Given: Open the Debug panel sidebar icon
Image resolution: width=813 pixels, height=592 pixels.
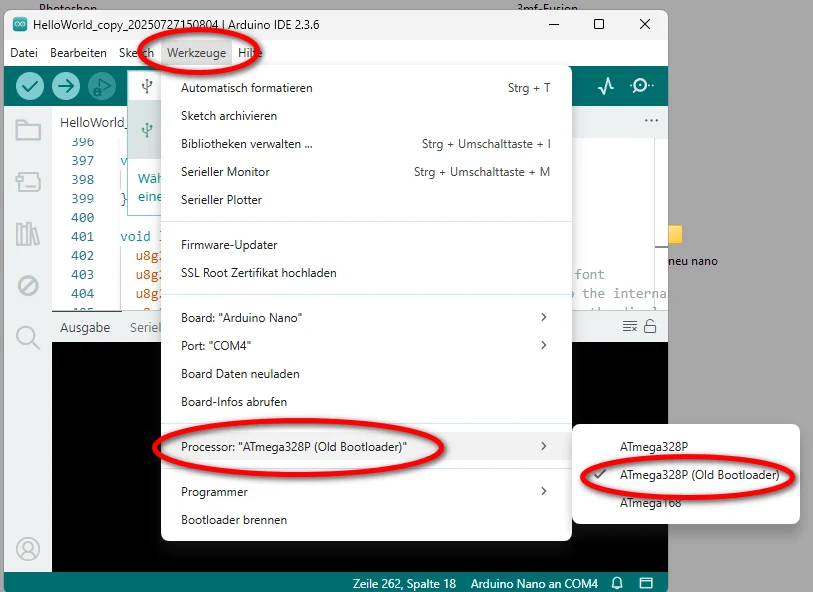Looking at the screenshot, I should tap(28, 285).
